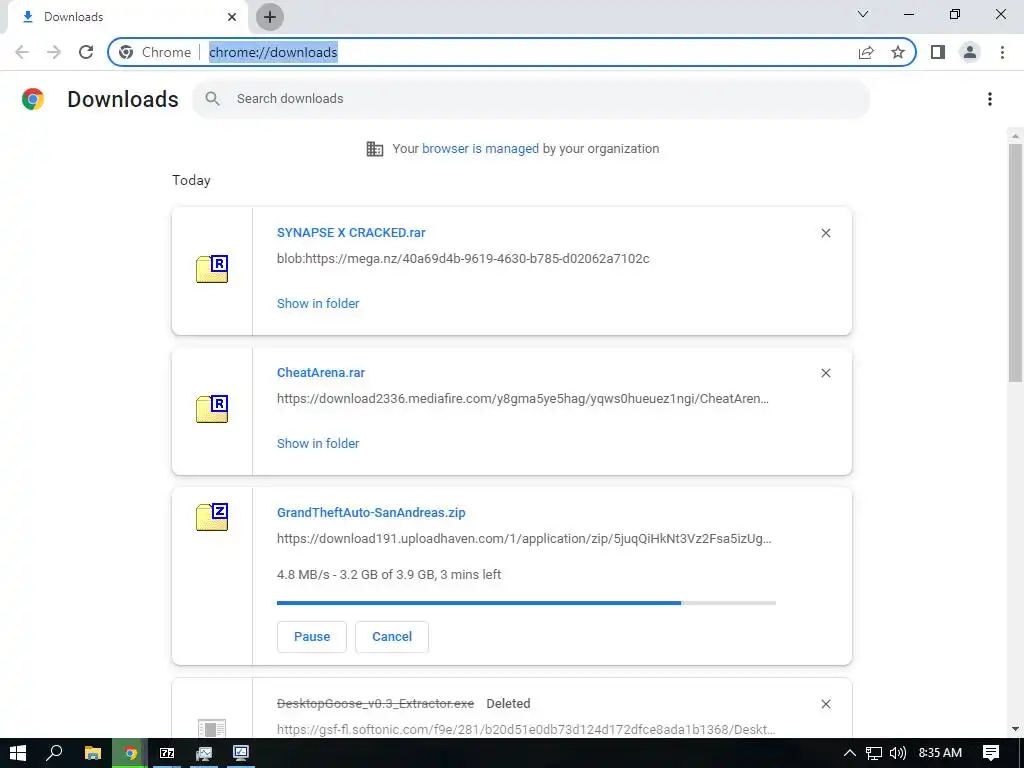The height and width of the screenshot is (768, 1024).
Task: Open the notification center icon
Action: (x=991, y=753)
